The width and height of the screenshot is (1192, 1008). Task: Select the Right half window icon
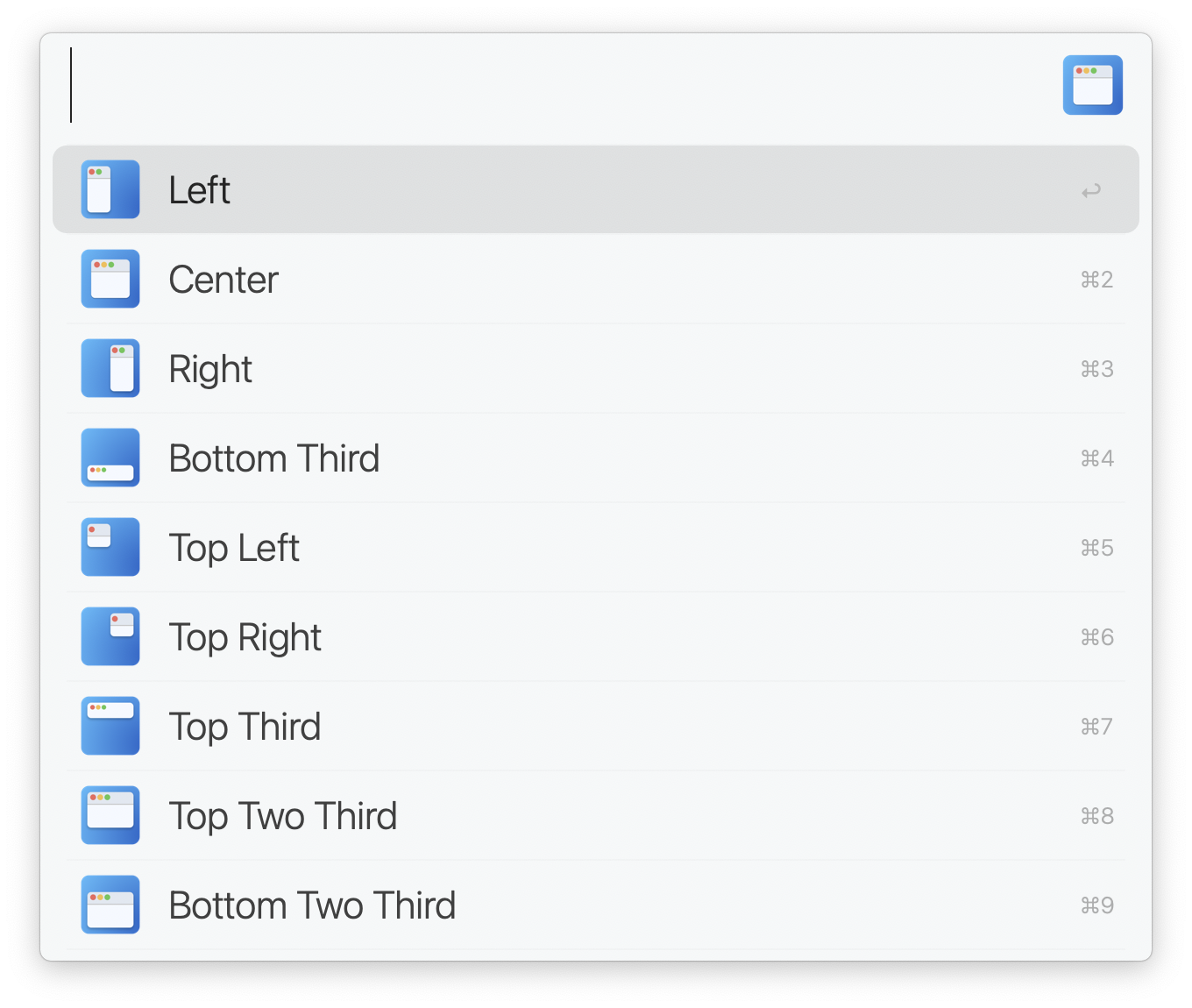point(110,368)
